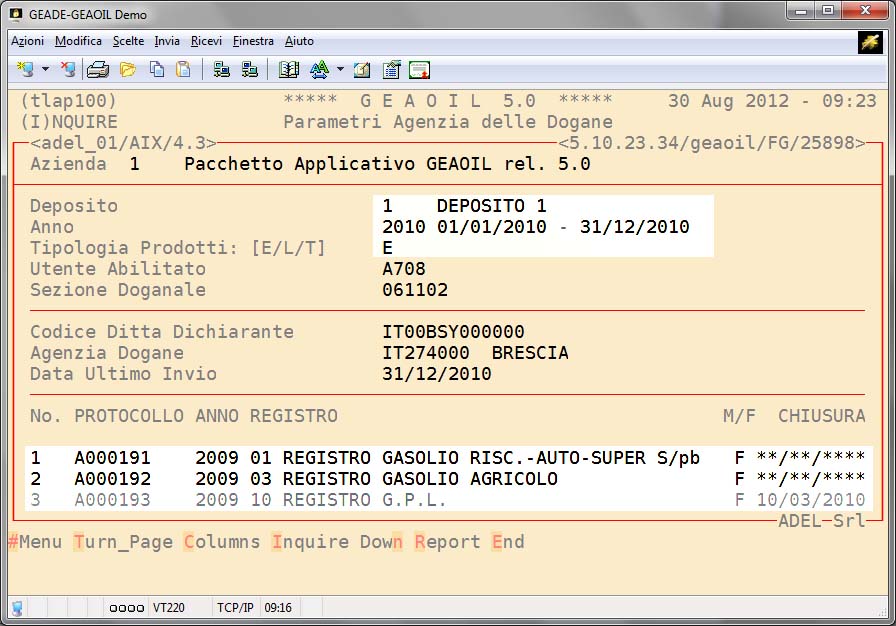Click the yellow open folder icon
Image resolution: width=896 pixels, height=626 pixels.
(127, 70)
